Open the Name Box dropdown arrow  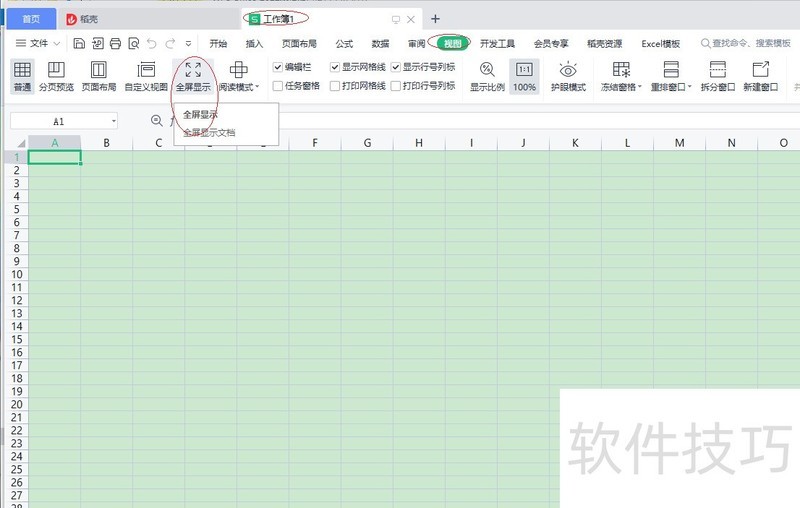114,121
